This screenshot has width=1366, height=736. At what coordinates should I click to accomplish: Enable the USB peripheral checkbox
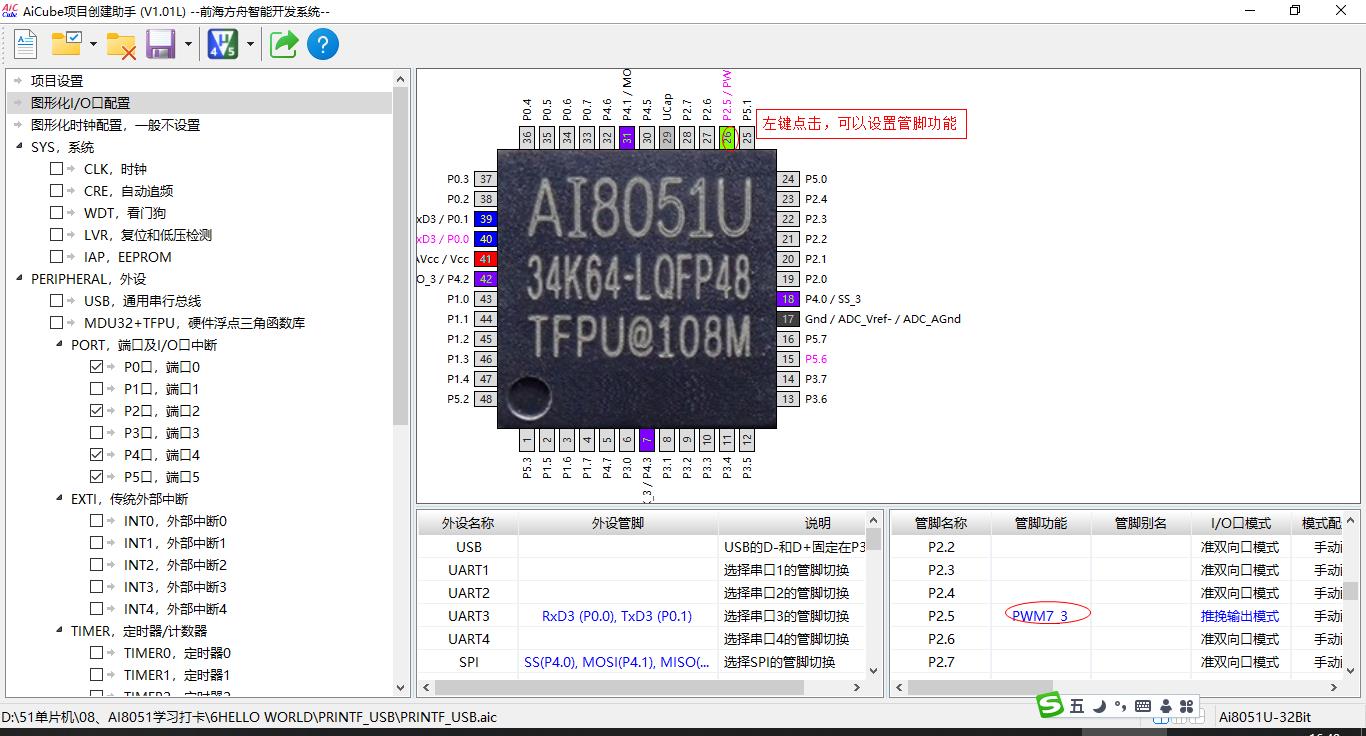coord(57,301)
